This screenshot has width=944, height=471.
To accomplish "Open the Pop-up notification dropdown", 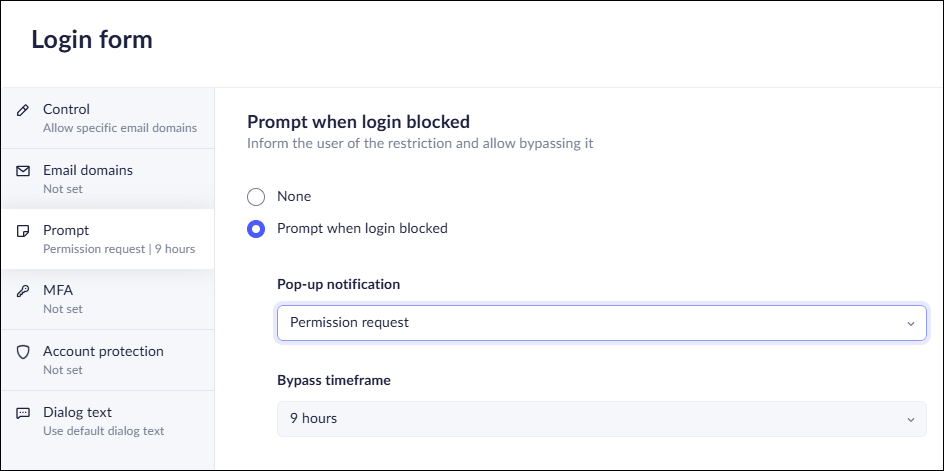I will [600, 323].
